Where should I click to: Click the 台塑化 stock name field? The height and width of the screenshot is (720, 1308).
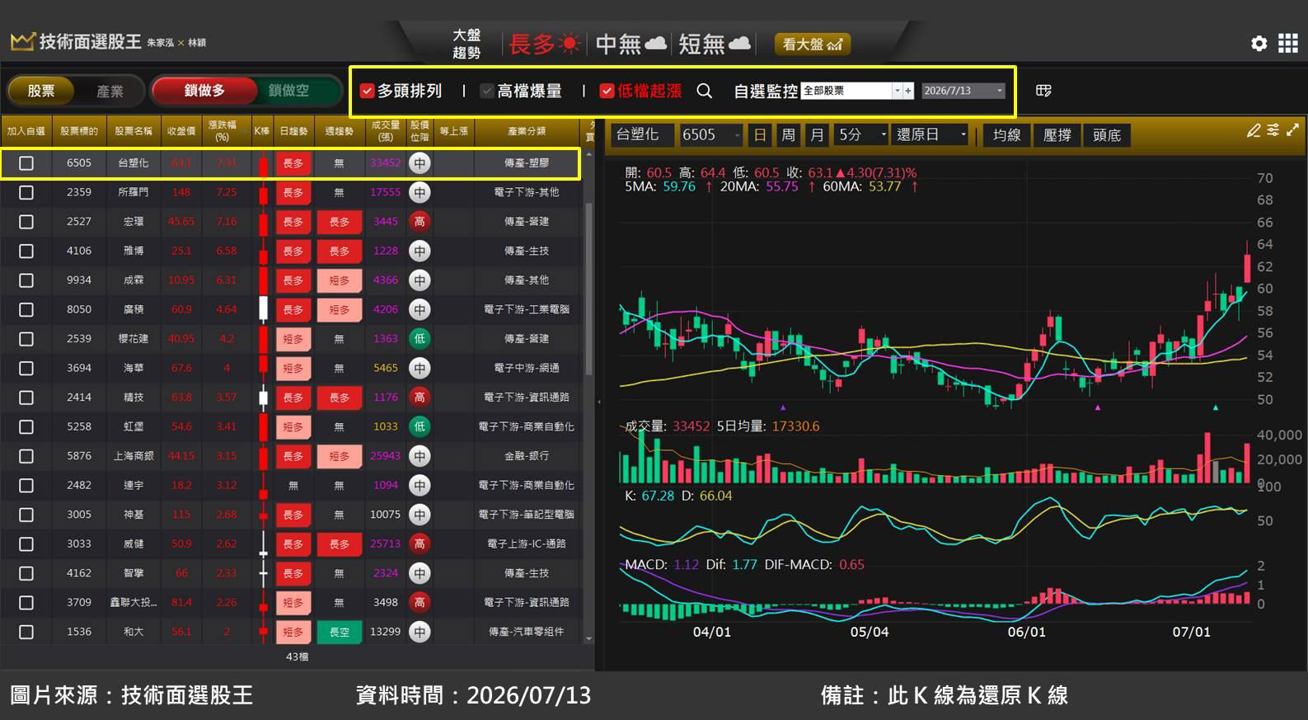click(640, 134)
